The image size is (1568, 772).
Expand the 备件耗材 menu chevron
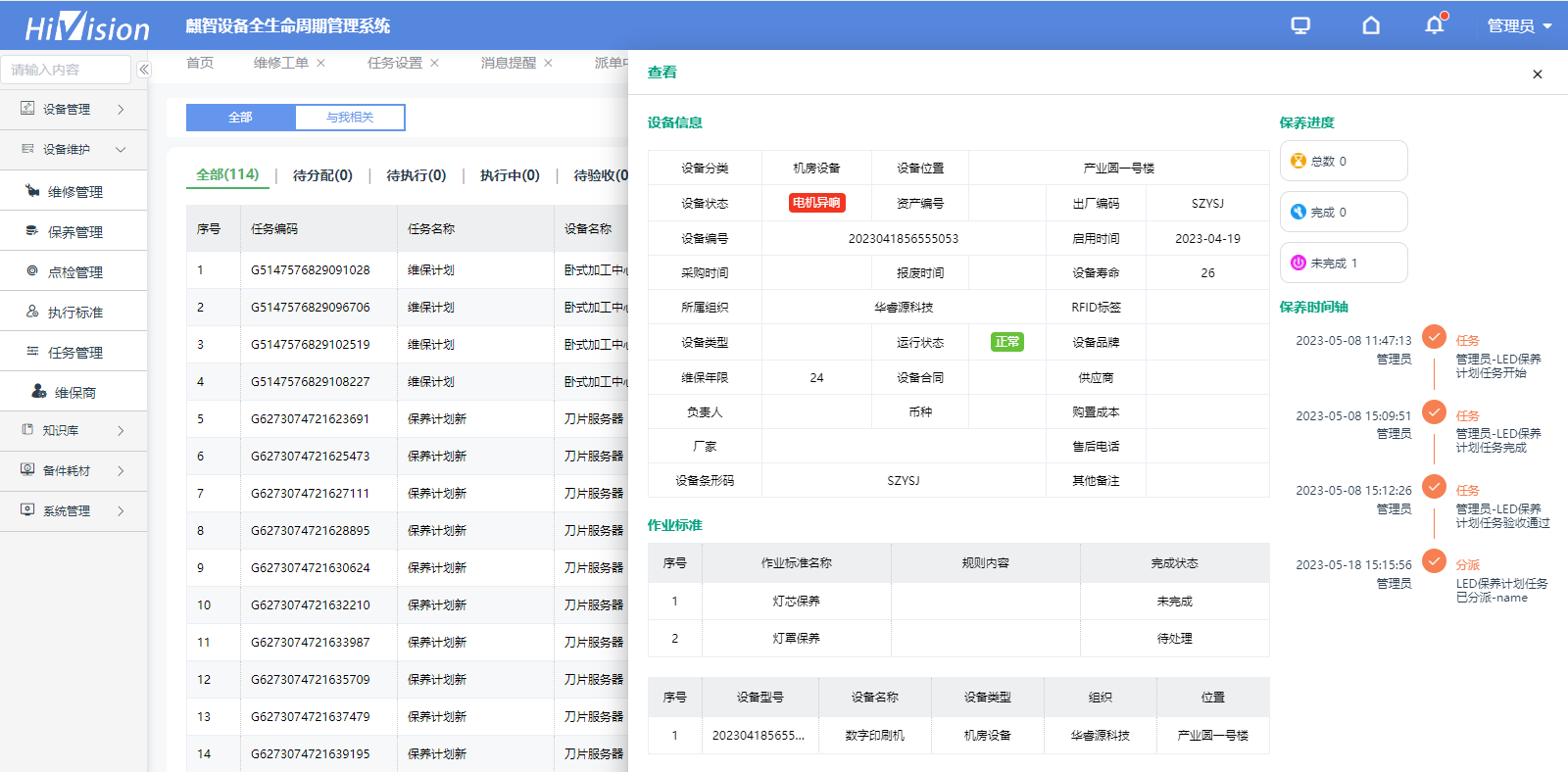(x=121, y=470)
